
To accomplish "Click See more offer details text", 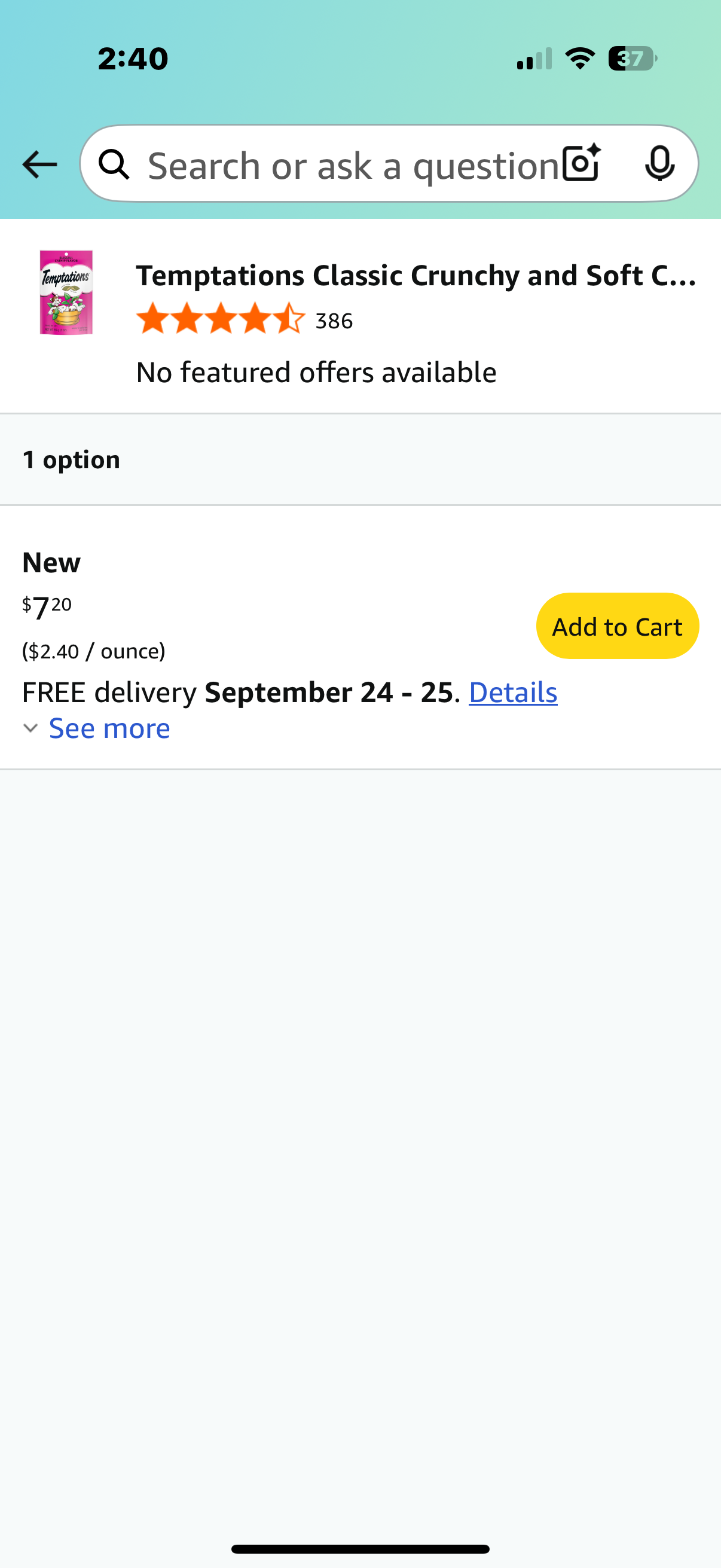I will click(x=109, y=728).
